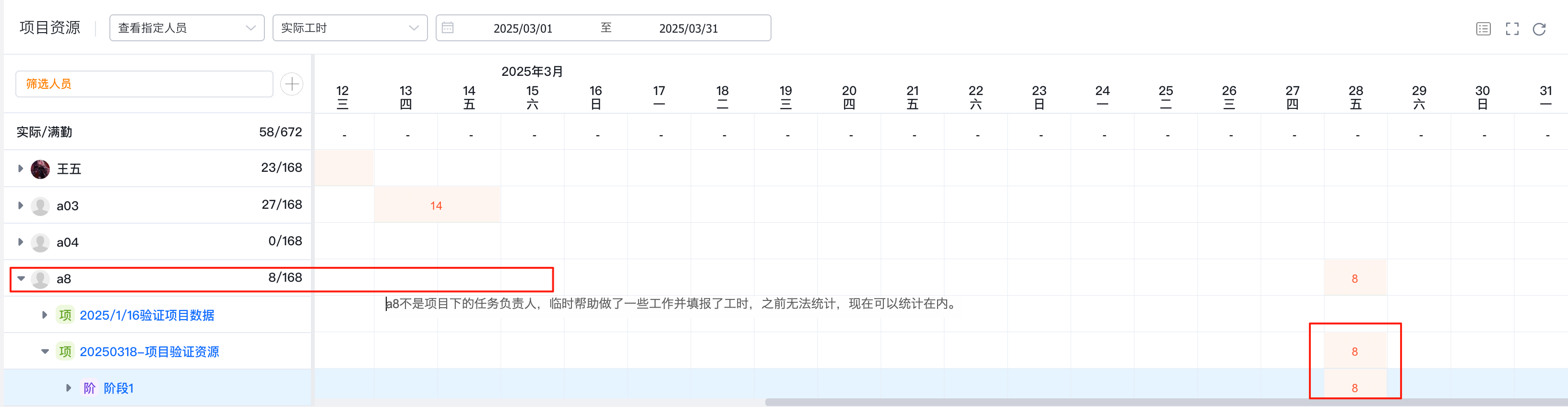Click a8's 8 hours cell on 28th

[x=1355, y=279]
